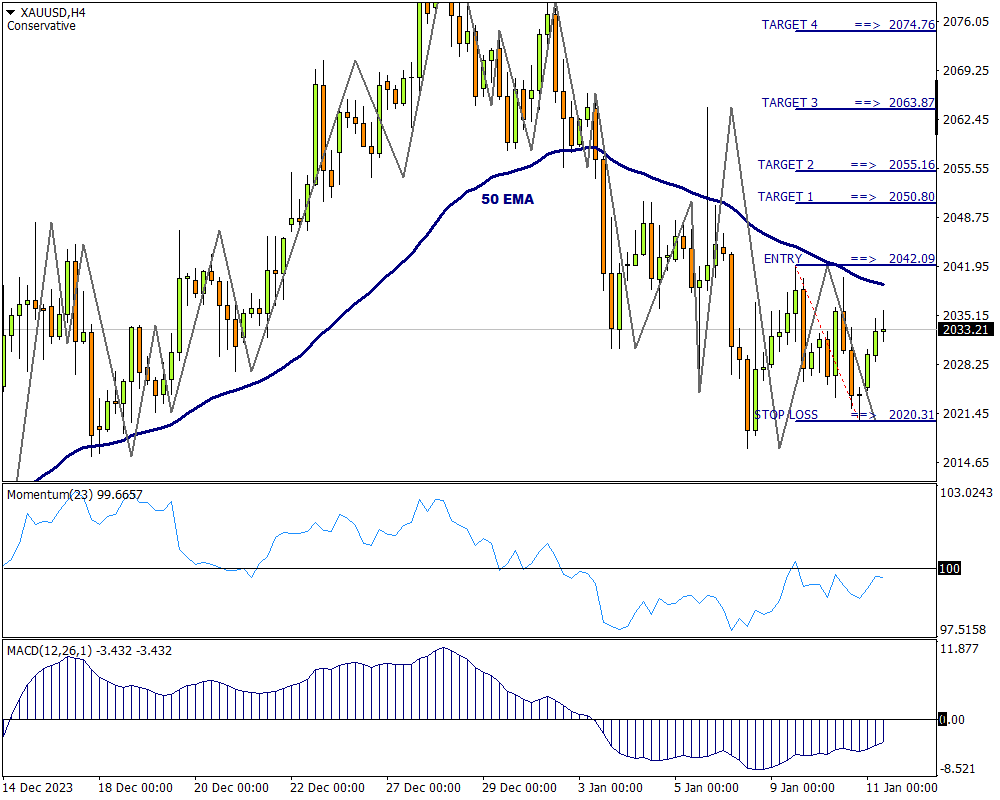Select the ENTRY price 2042.09

[x=911, y=259]
